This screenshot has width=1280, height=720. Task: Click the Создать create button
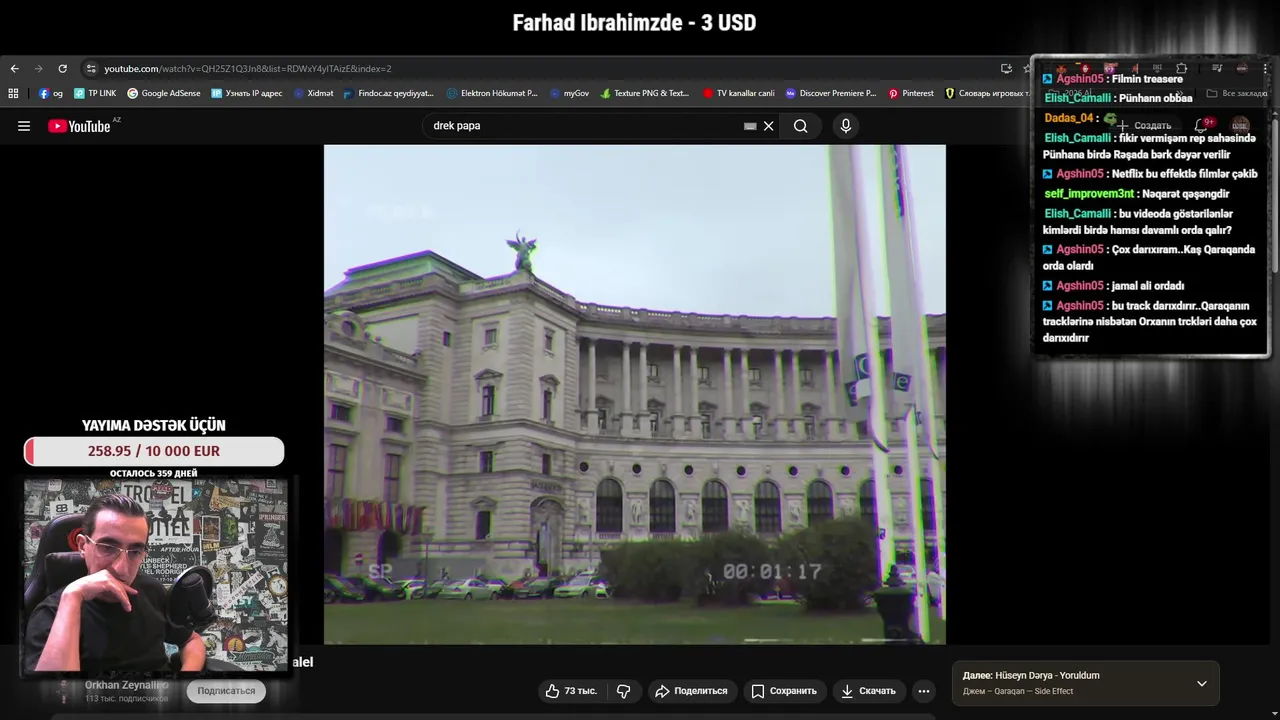(1144, 126)
